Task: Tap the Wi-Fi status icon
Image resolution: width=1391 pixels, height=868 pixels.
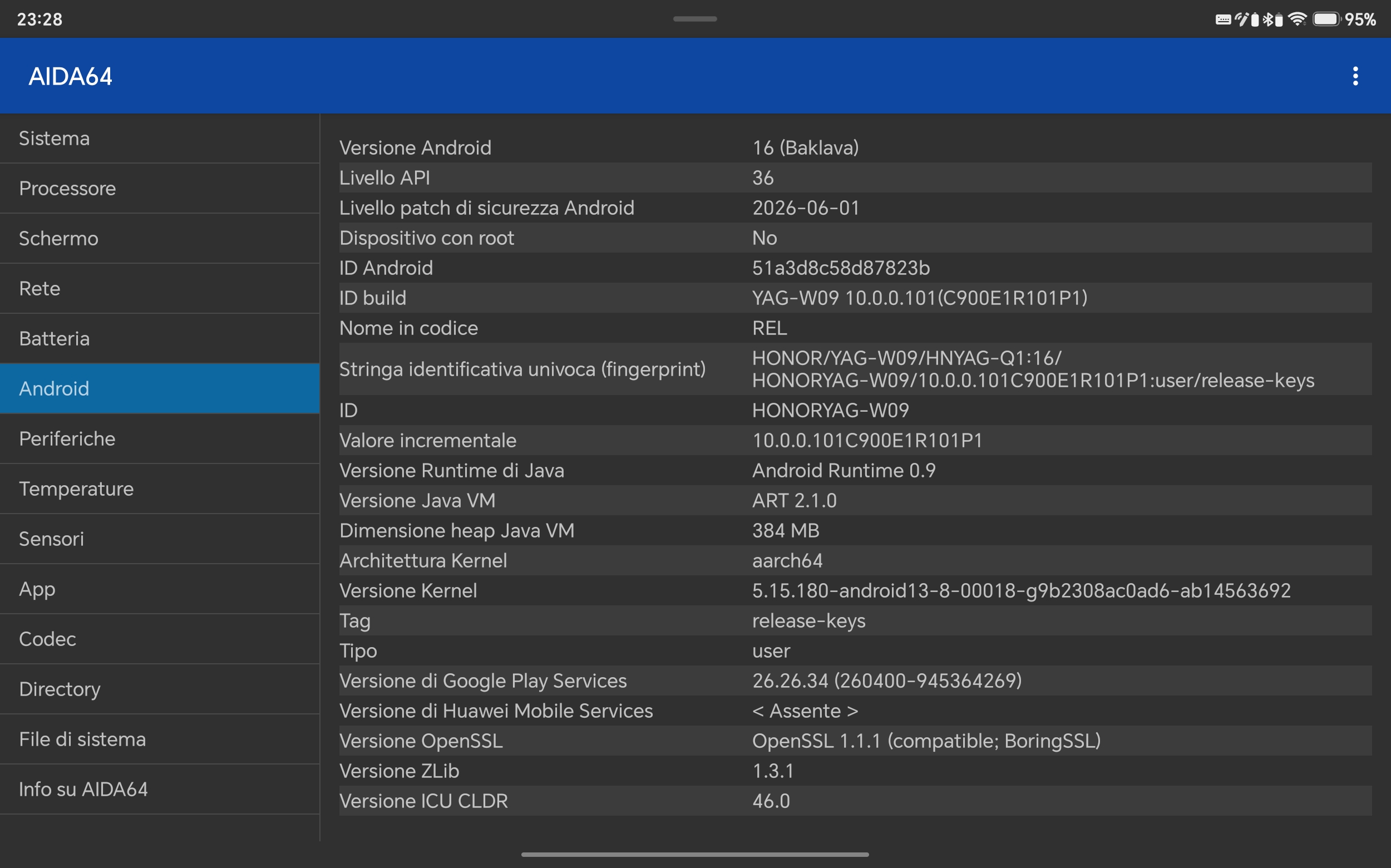Action: (x=1297, y=19)
